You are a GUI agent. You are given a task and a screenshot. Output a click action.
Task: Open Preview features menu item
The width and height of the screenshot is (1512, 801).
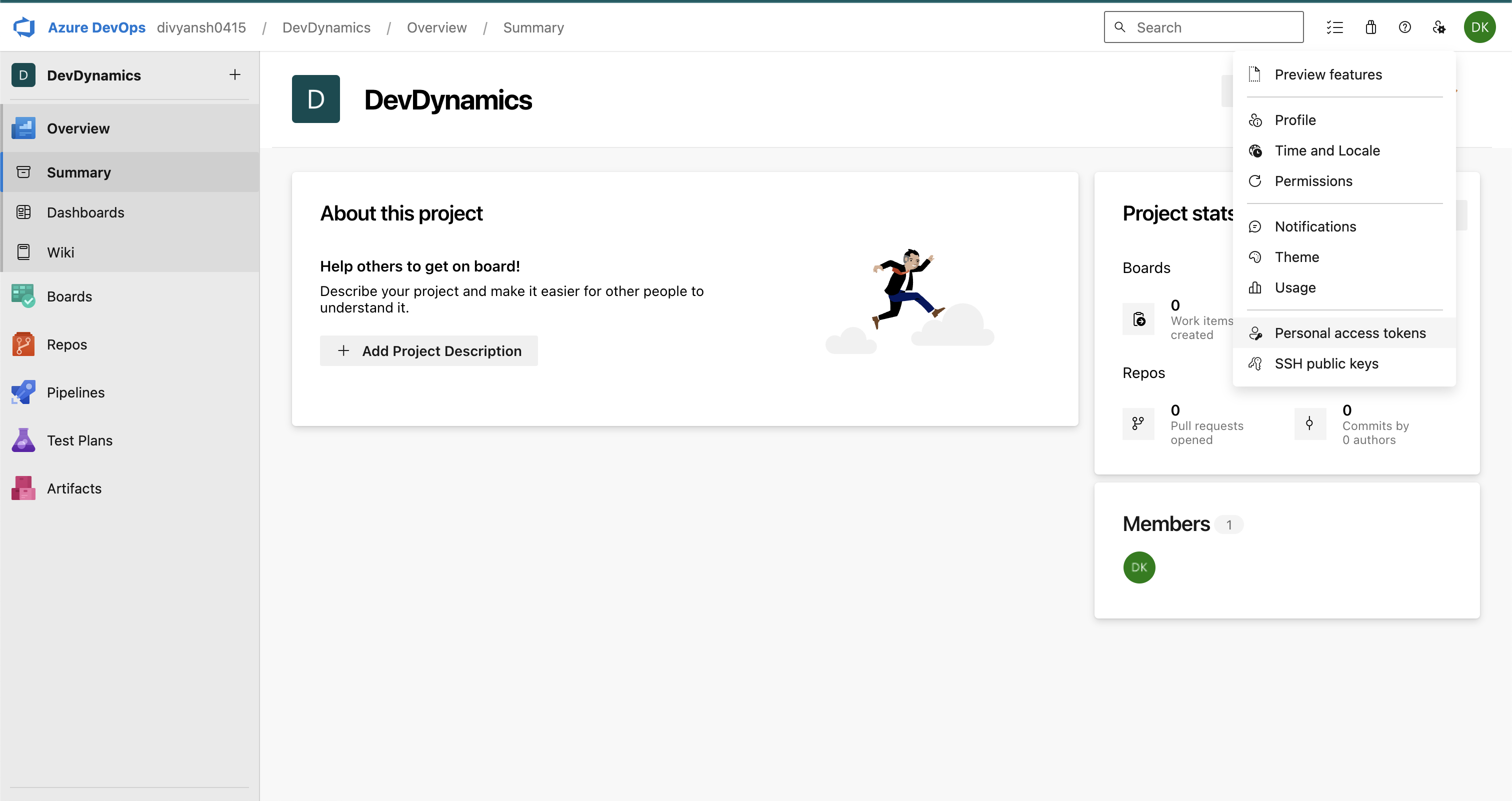click(1344, 74)
